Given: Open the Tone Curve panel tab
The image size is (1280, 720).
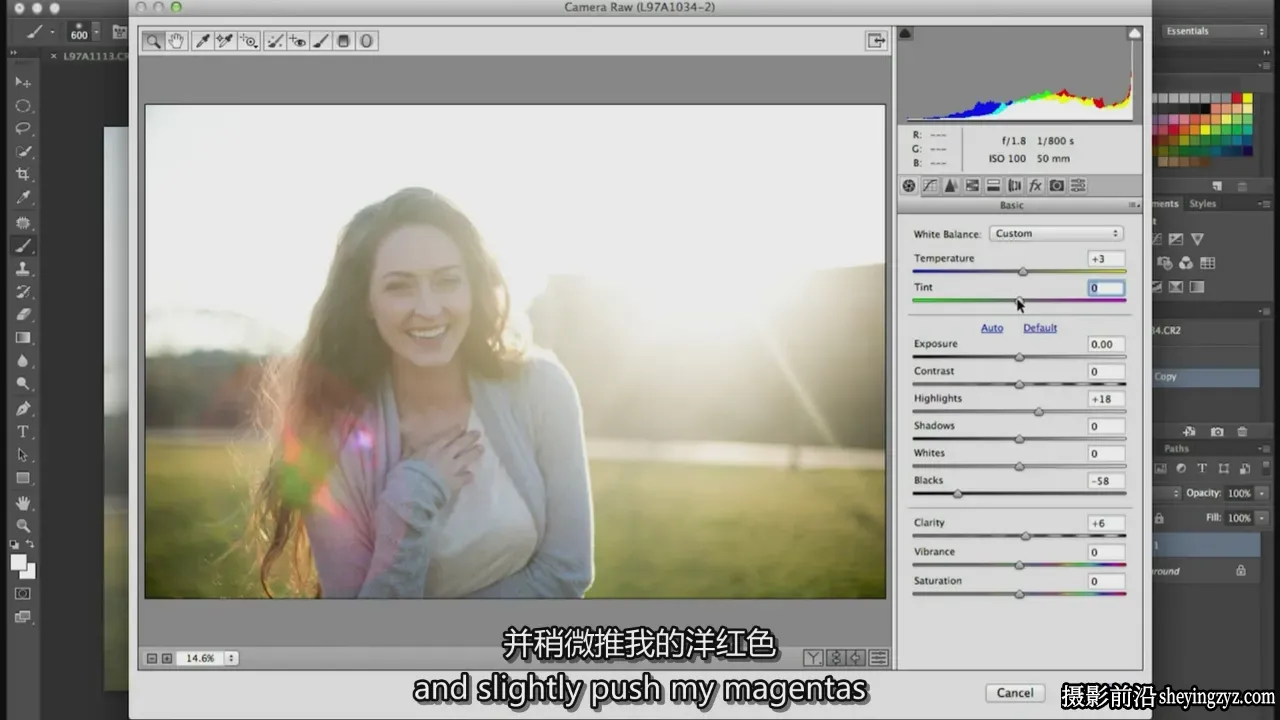Looking at the screenshot, I should point(930,186).
